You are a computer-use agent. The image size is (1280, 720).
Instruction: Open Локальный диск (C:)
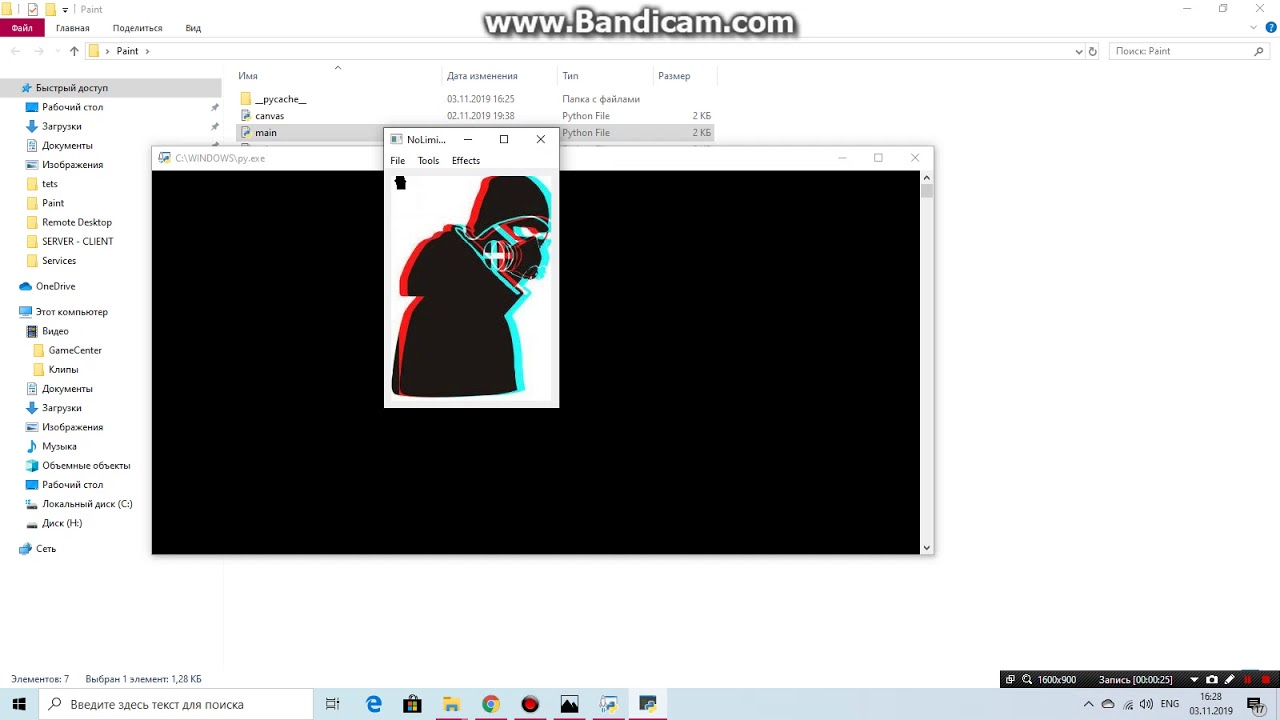[87, 504]
